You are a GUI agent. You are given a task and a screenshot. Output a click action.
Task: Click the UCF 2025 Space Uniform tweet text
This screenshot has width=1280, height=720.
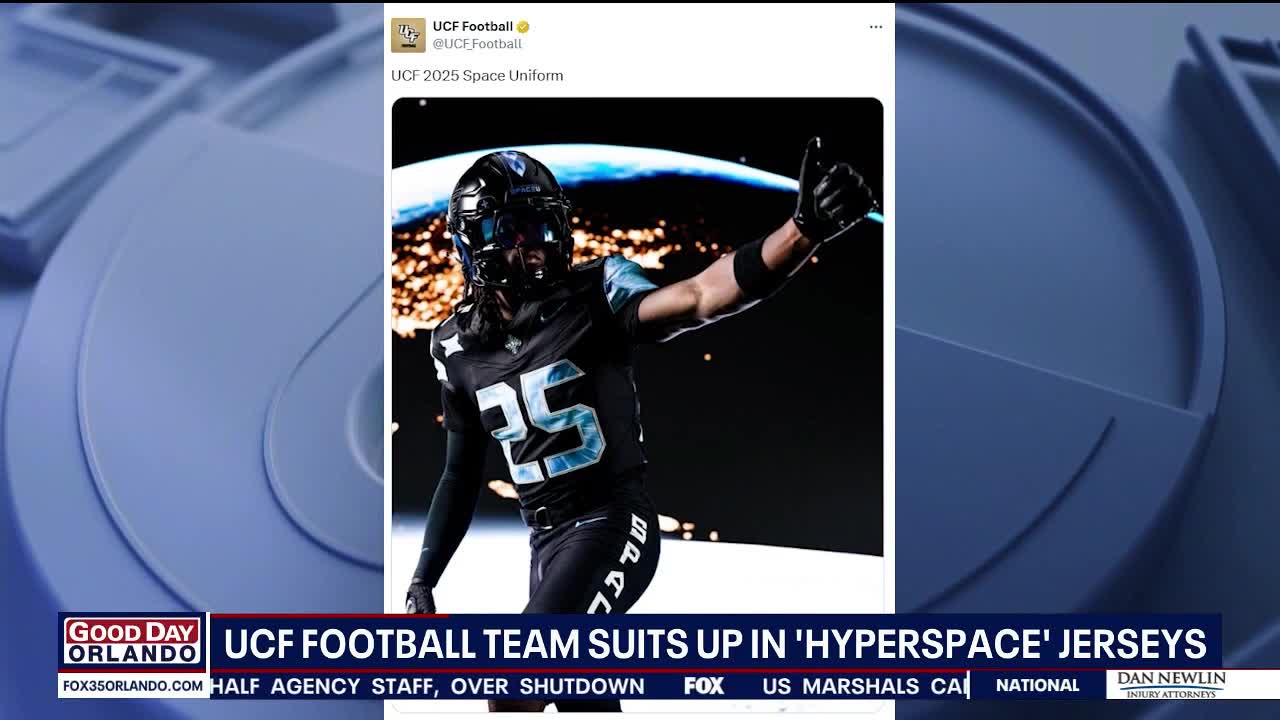477,75
